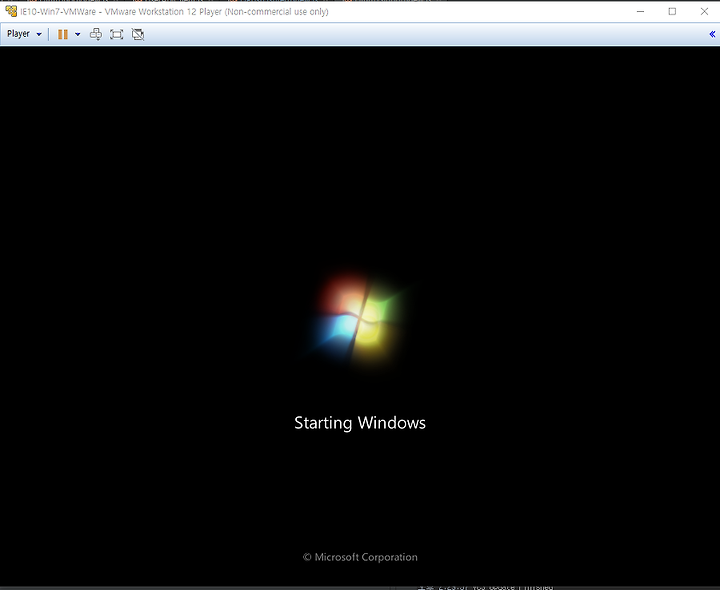Pause the virtual machine
This screenshot has width=720, height=590.
point(63,34)
